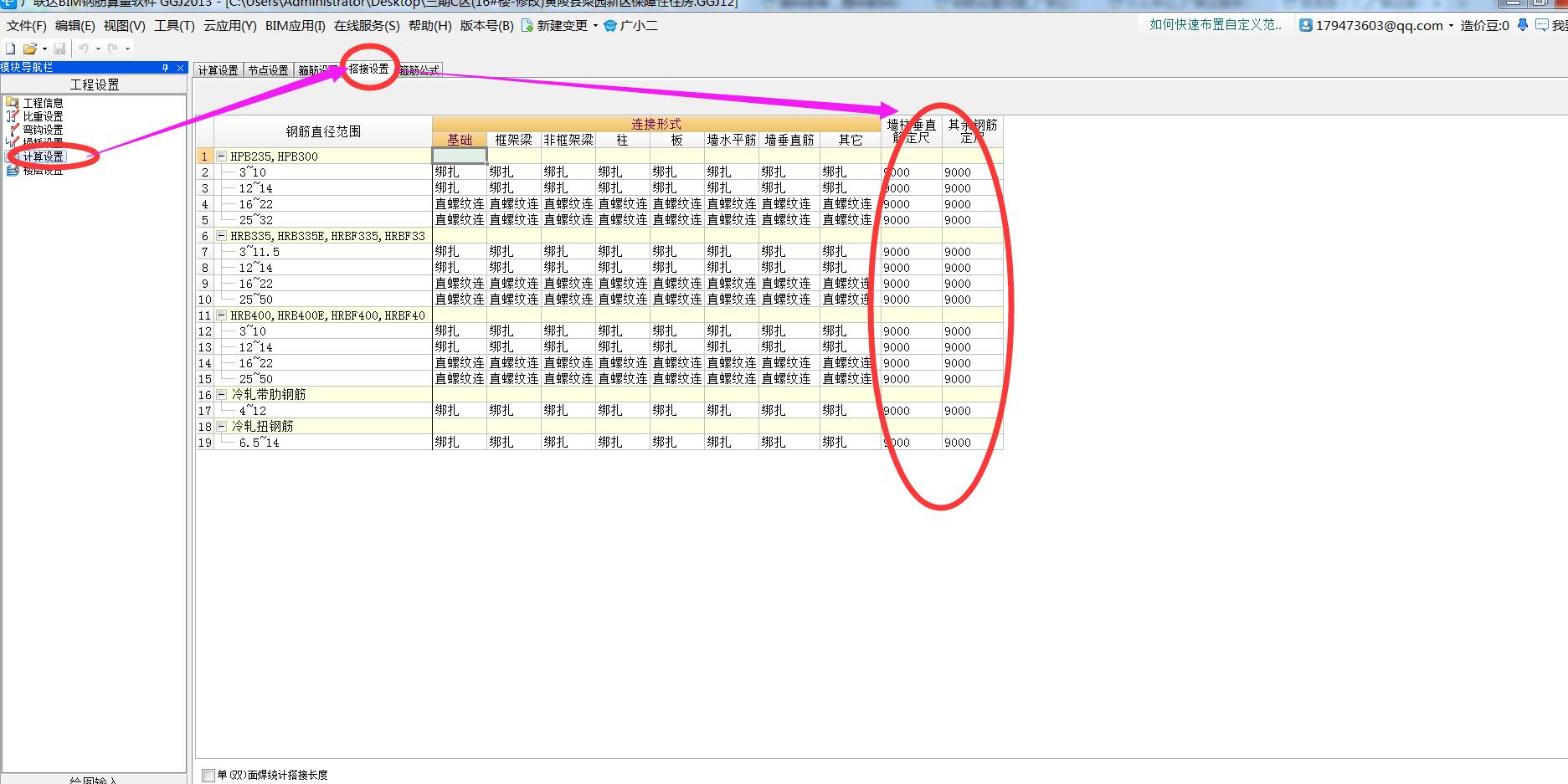Switch to the 节点设置 tab
This screenshot has height=784, width=1568.
tap(268, 70)
